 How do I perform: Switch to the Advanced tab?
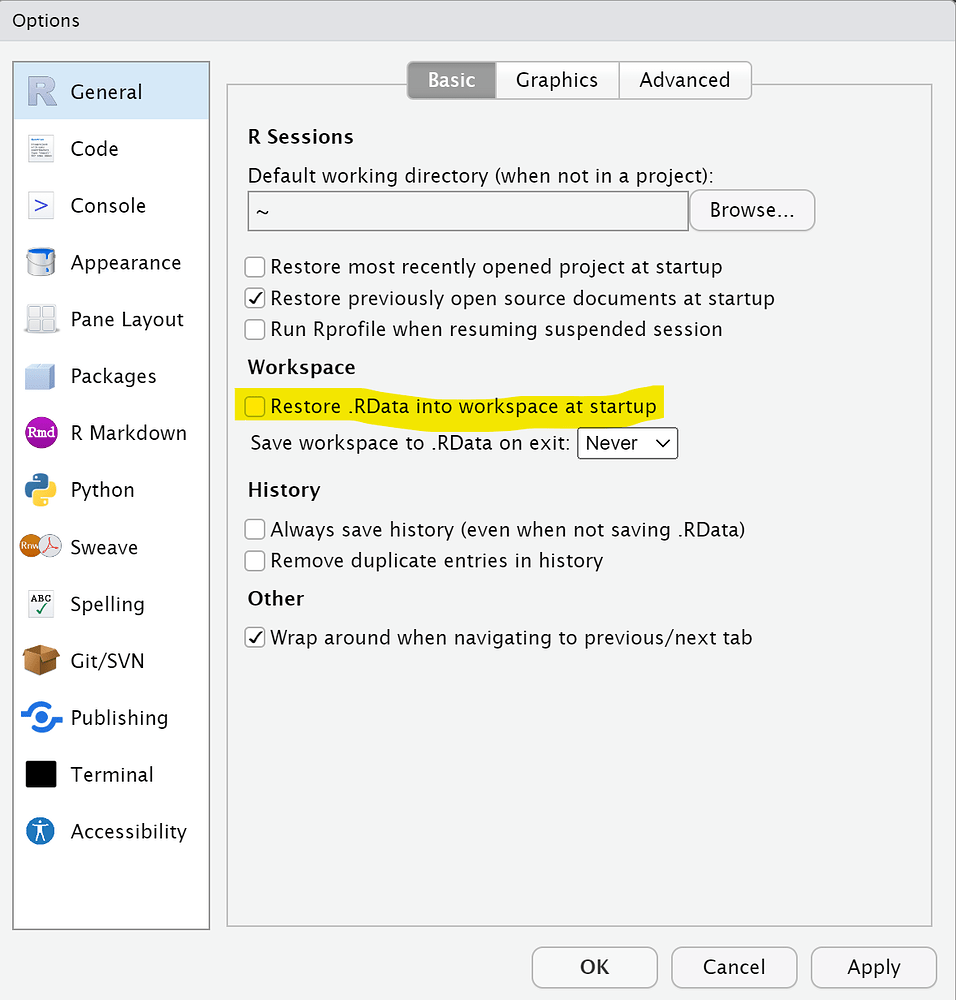click(685, 80)
